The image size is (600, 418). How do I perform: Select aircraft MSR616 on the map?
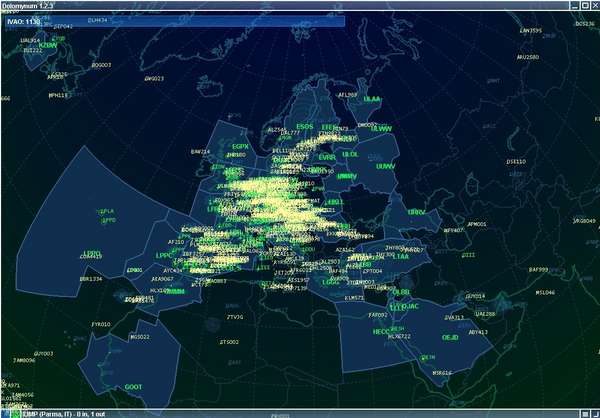442,373
